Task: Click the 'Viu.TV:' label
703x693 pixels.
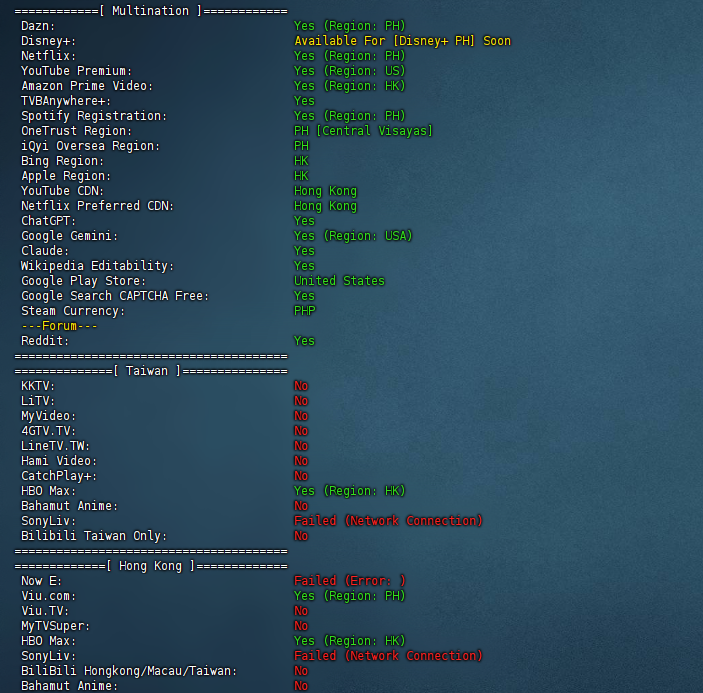Action: tap(45, 611)
